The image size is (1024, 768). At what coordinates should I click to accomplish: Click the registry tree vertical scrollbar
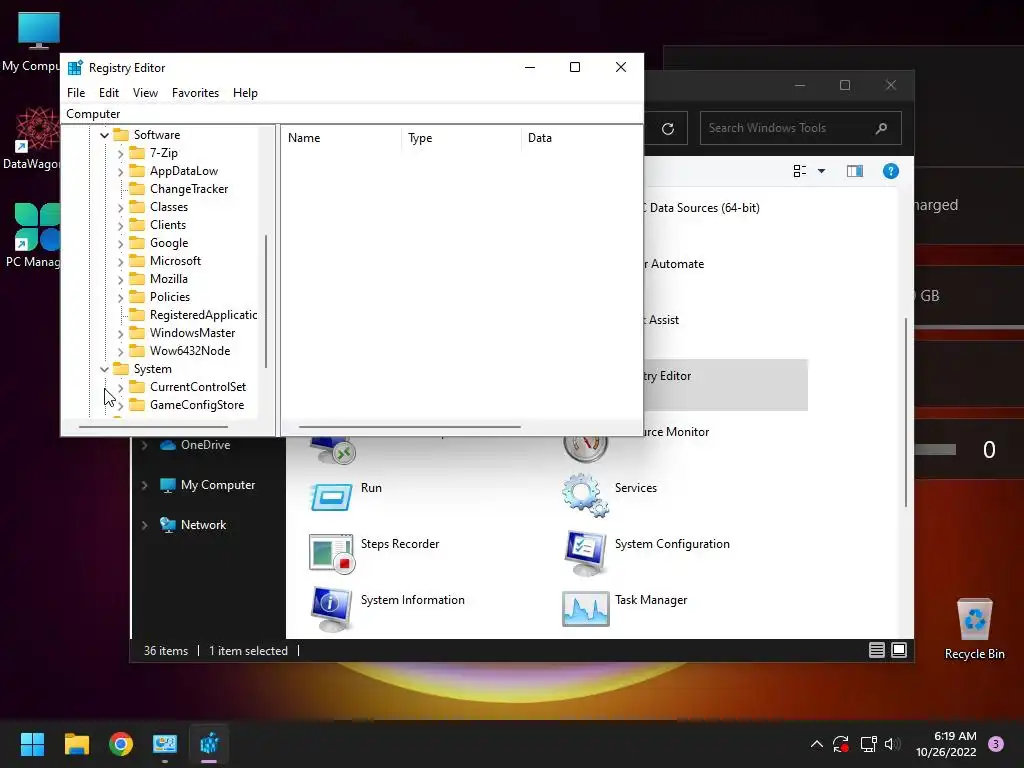point(266,300)
